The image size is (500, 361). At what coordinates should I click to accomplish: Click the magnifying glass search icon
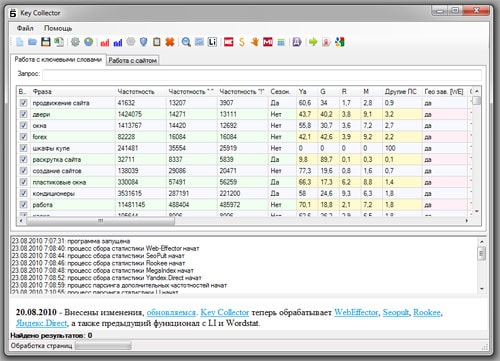[x=186, y=42]
